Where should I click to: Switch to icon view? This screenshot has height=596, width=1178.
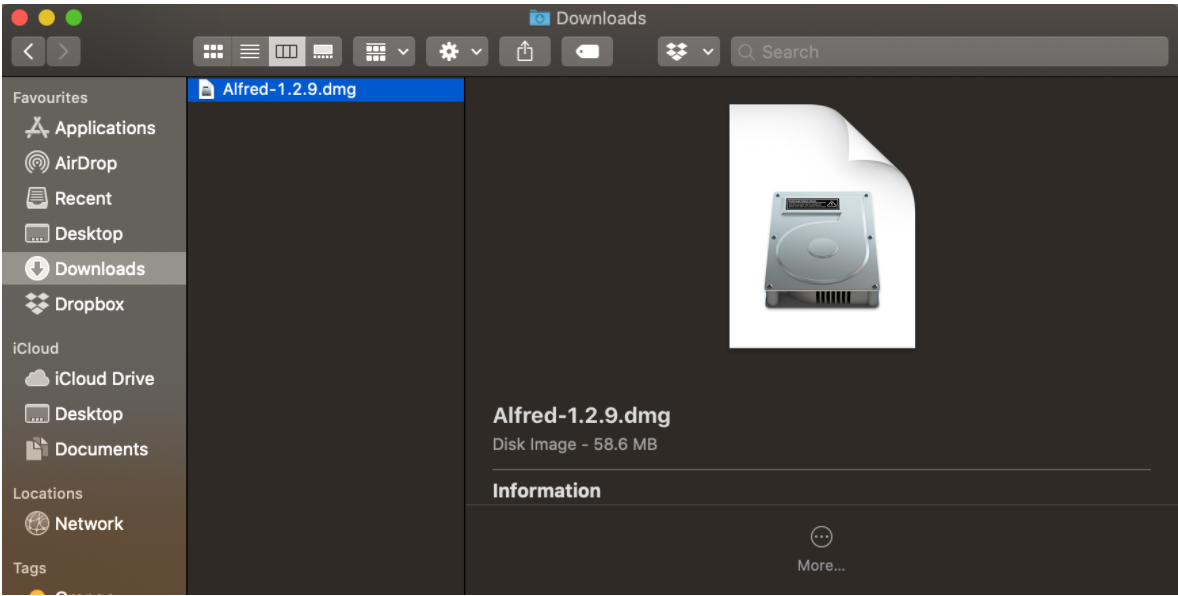(x=213, y=51)
